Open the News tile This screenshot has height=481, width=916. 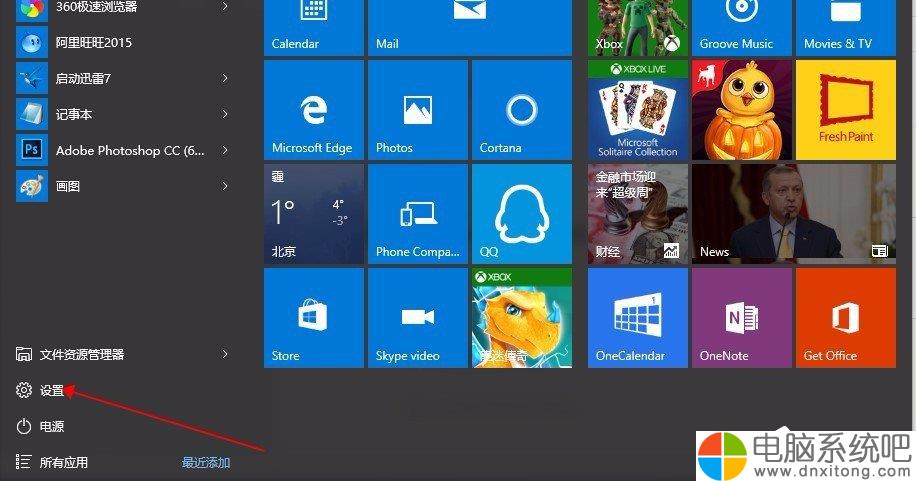793,214
